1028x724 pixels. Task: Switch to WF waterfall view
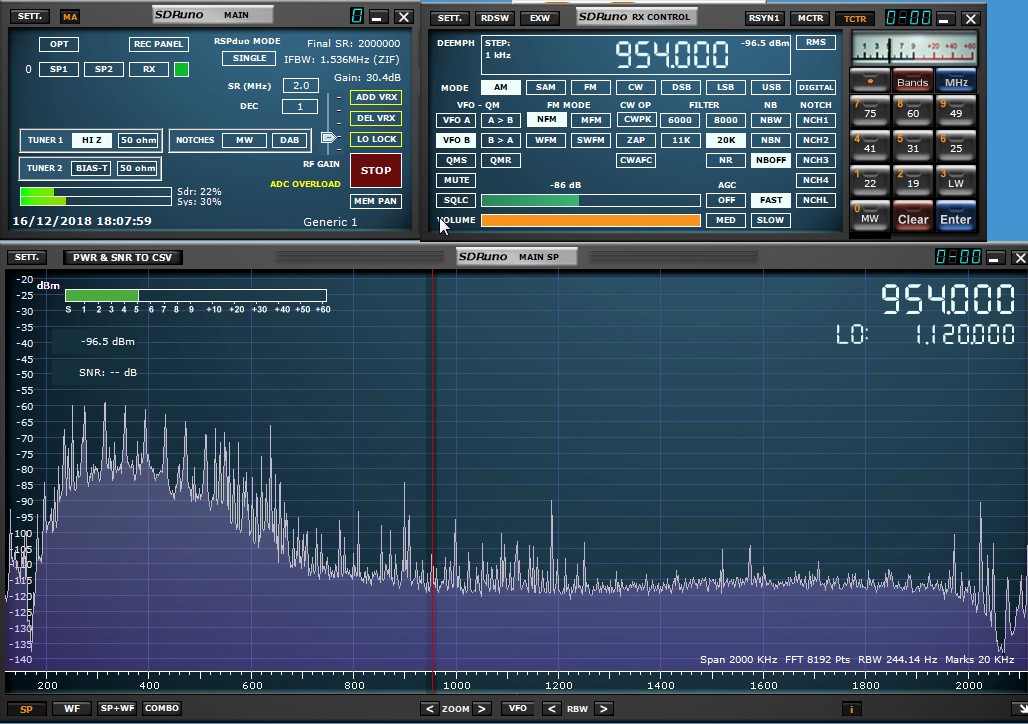coord(72,708)
